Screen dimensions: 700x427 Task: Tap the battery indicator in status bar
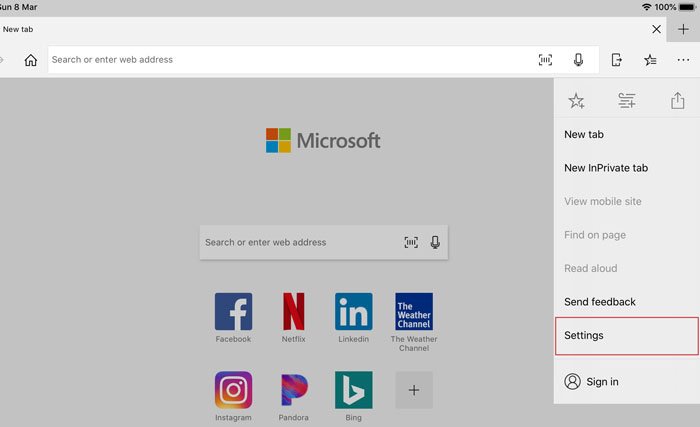(x=688, y=7)
